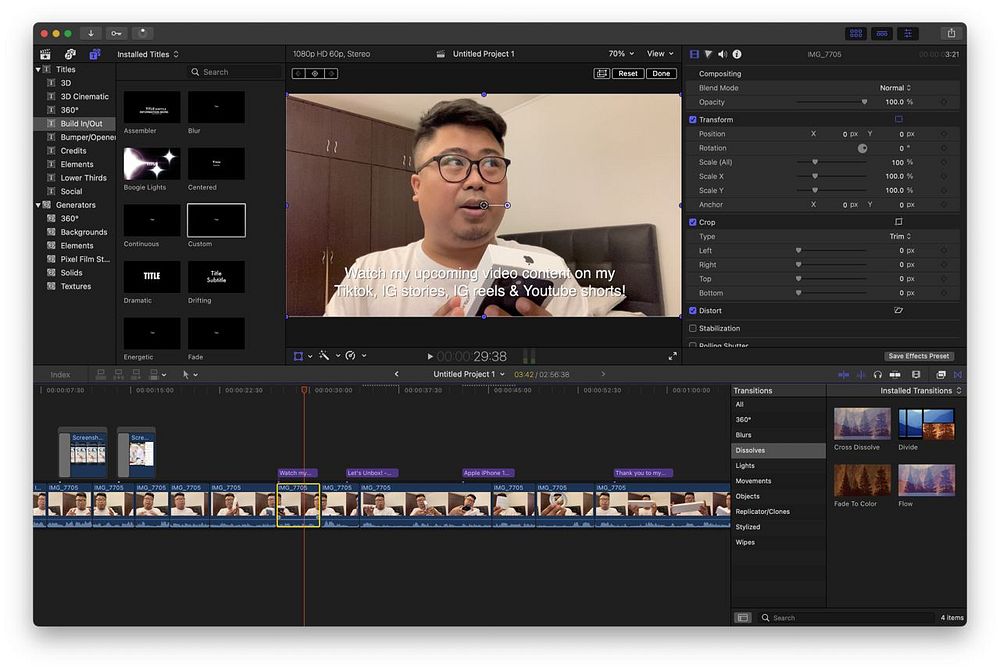Open the Keyword Editor key icon
Image resolution: width=1000 pixels, height=670 pixels.
pyautogui.click(x=117, y=33)
